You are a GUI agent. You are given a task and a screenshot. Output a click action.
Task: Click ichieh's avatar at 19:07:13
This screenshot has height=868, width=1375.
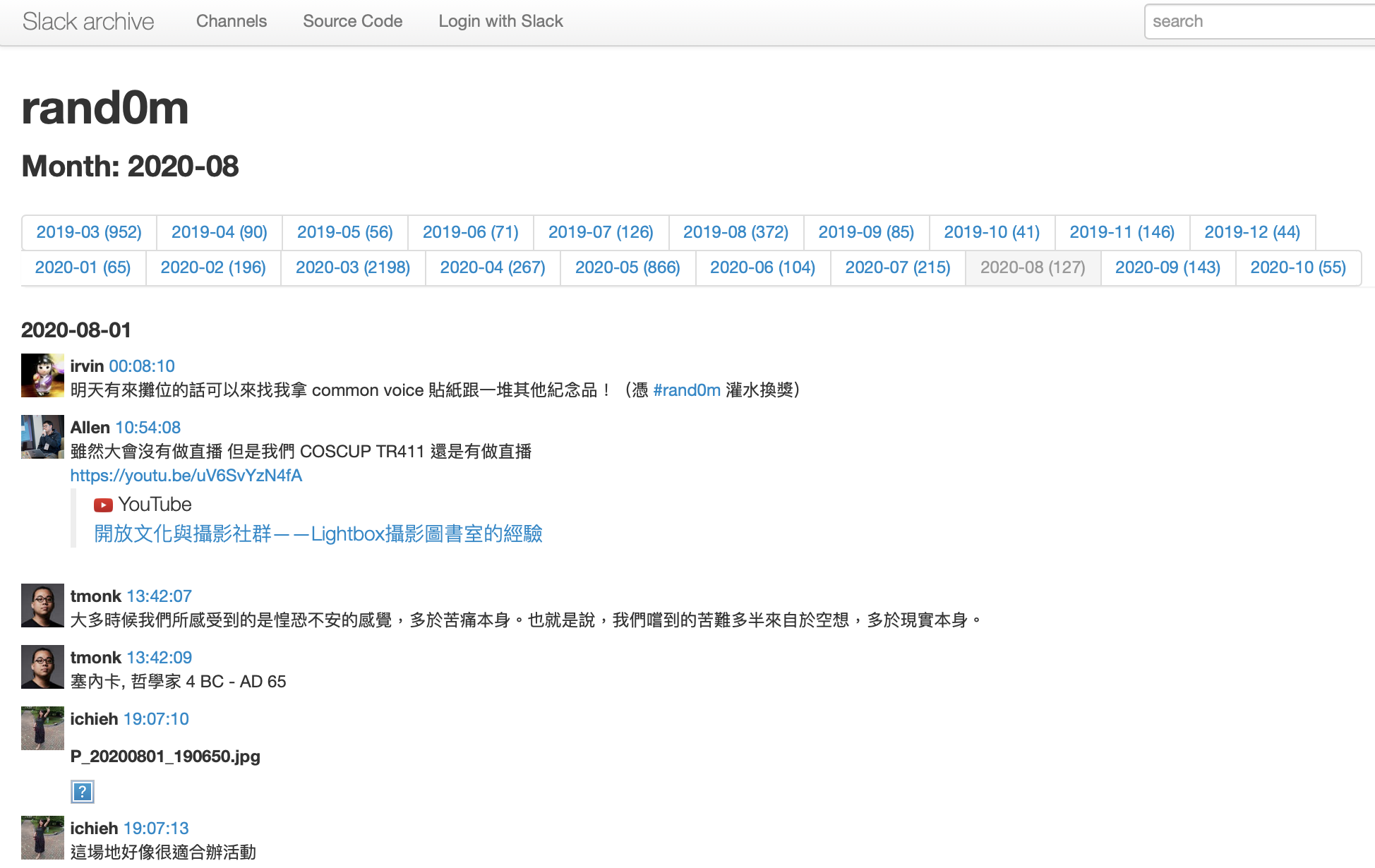[42, 838]
